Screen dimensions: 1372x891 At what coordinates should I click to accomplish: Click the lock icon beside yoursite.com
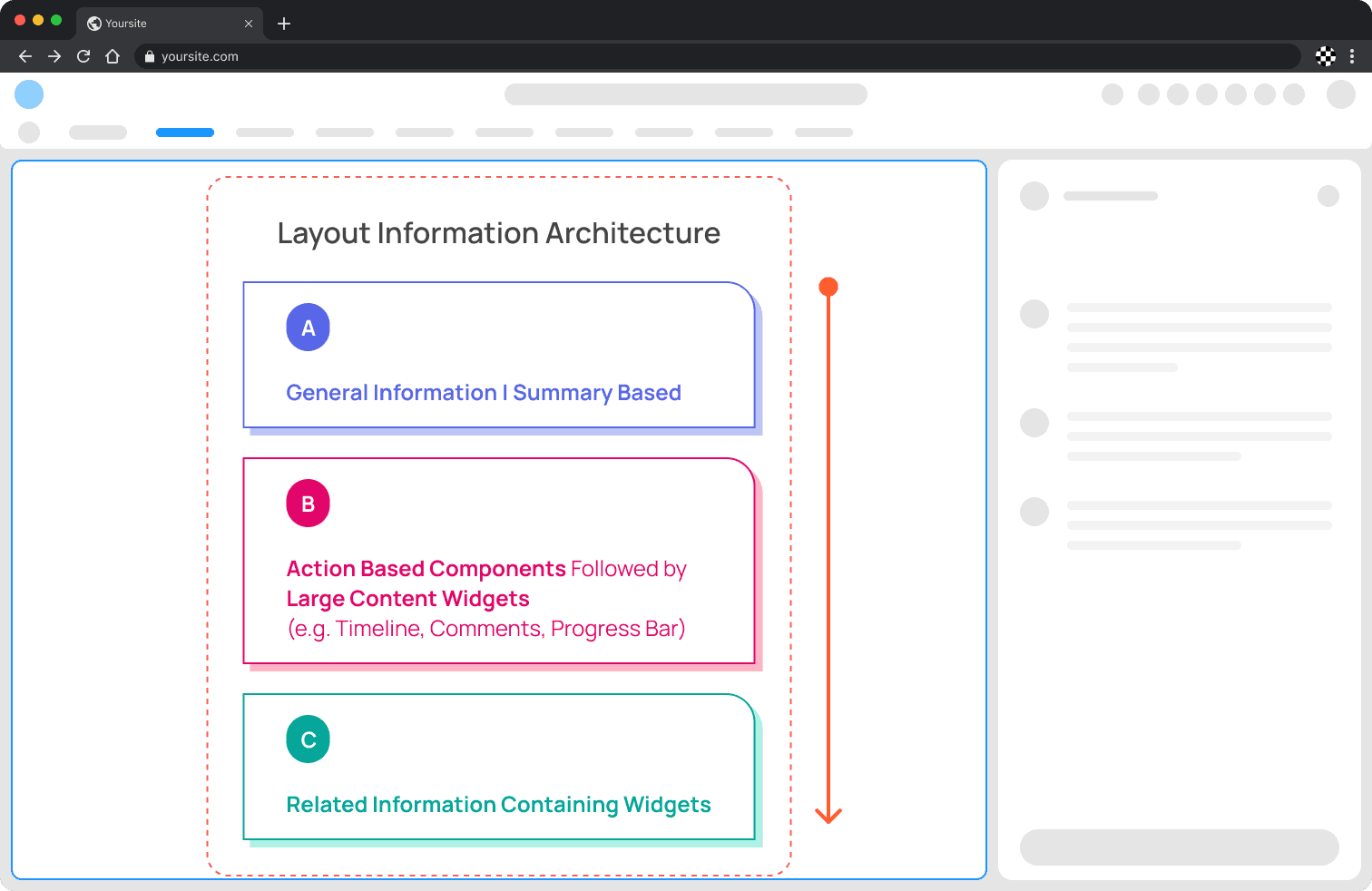150,56
